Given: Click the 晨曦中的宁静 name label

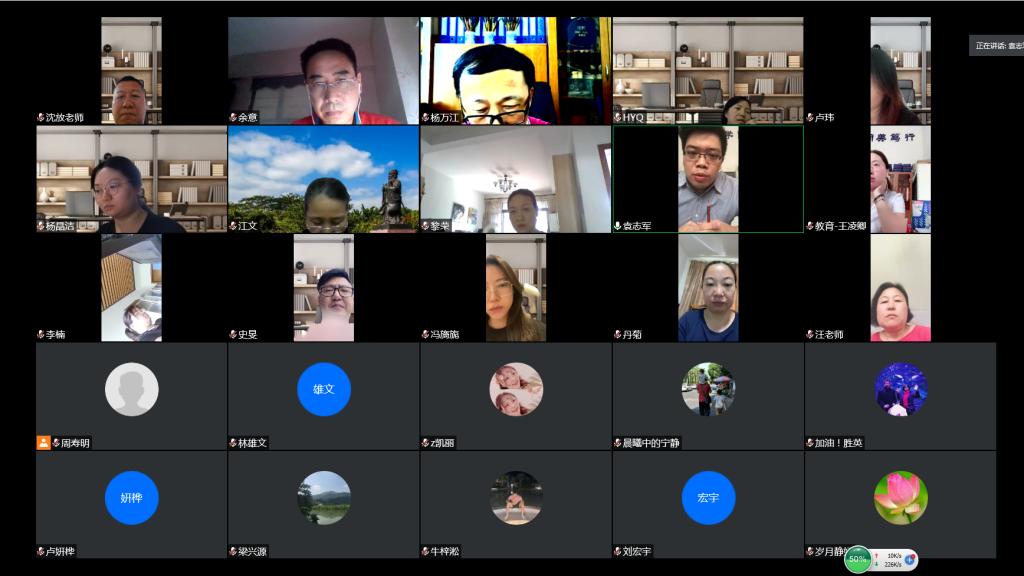Looking at the screenshot, I should (x=651, y=443).
